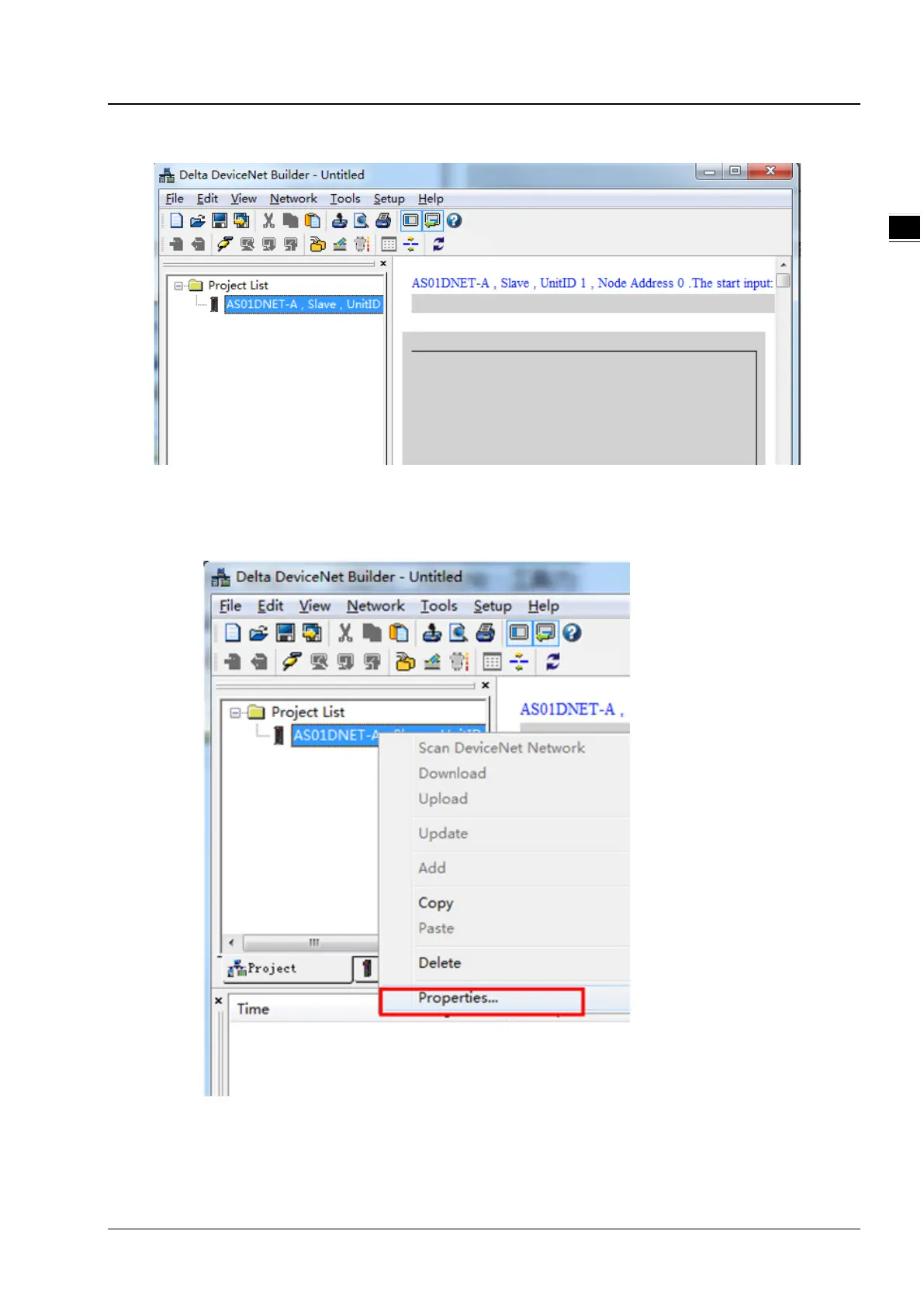Collapse Project List tree in upper window
The height and width of the screenshot is (1307, 924).
point(178,286)
